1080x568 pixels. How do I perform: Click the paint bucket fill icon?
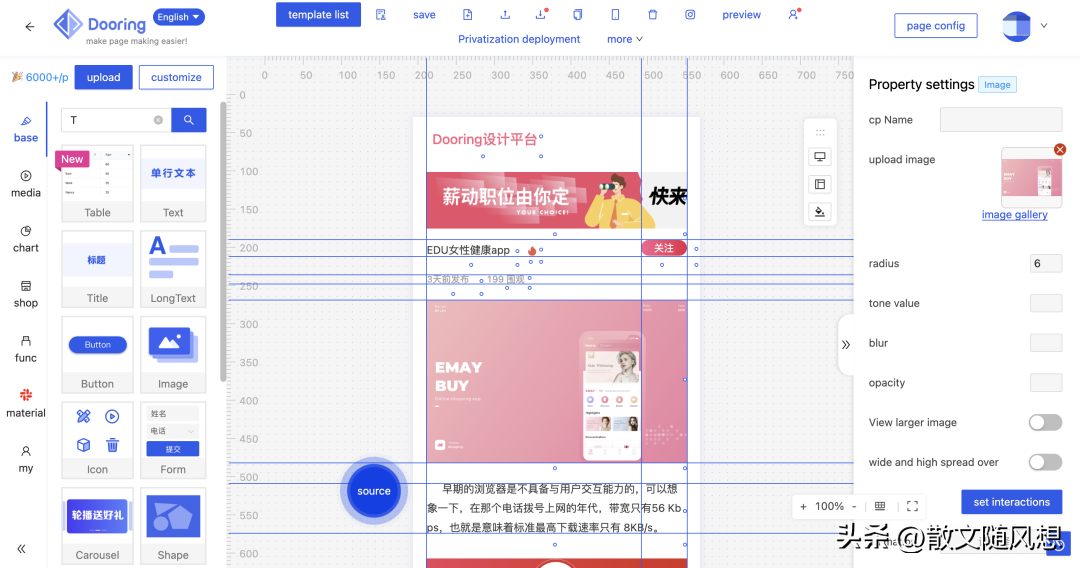pyautogui.click(x=820, y=212)
